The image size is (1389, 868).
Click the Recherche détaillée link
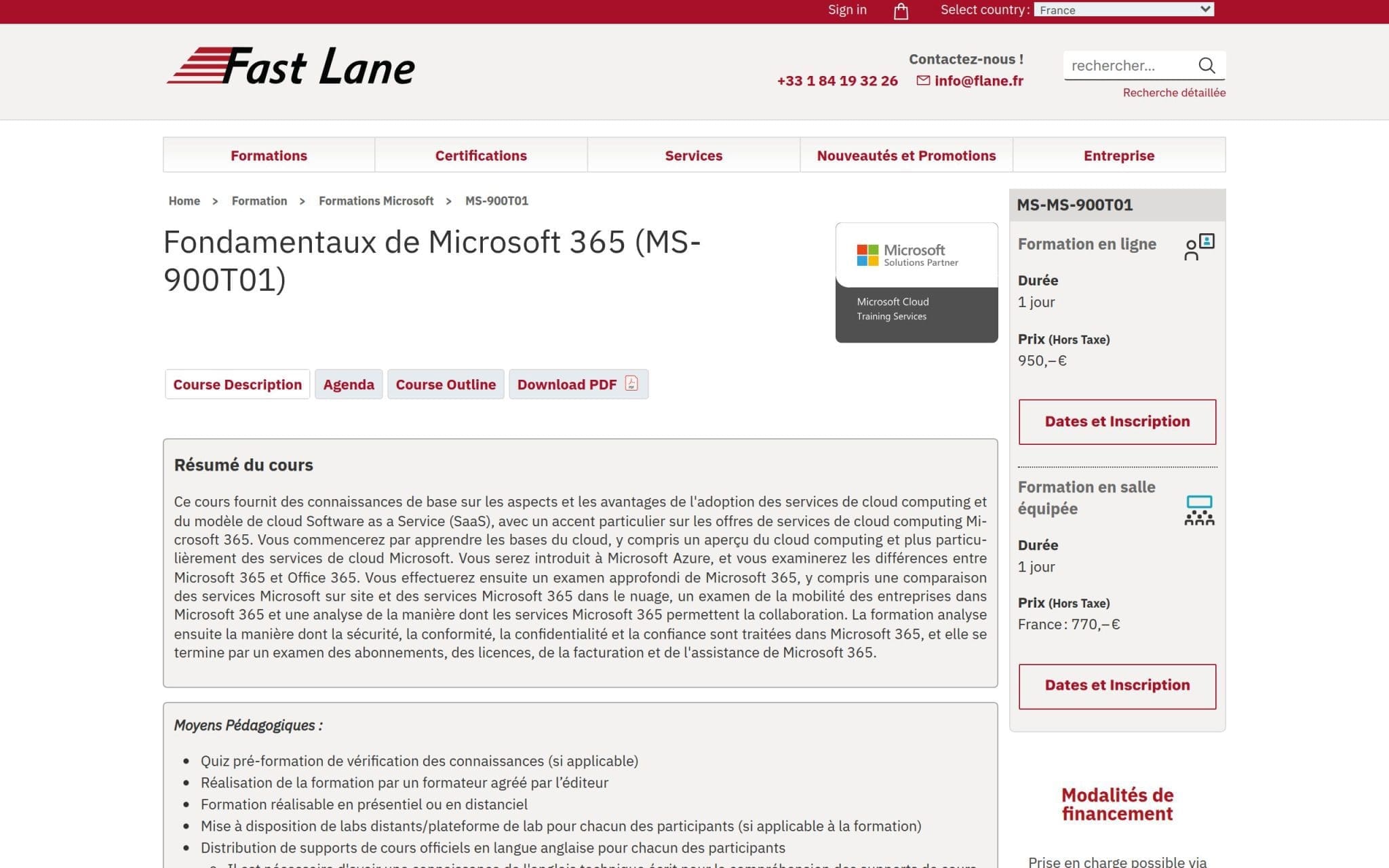(x=1174, y=92)
